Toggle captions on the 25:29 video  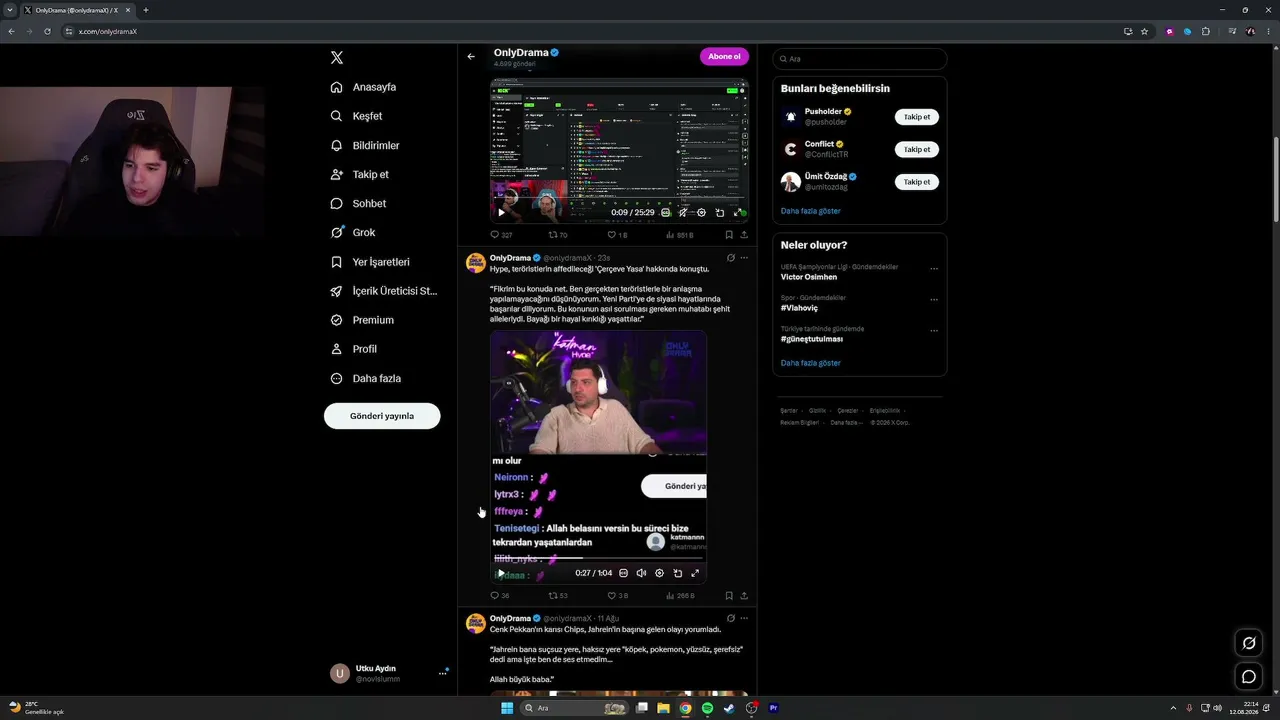(665, 212)
